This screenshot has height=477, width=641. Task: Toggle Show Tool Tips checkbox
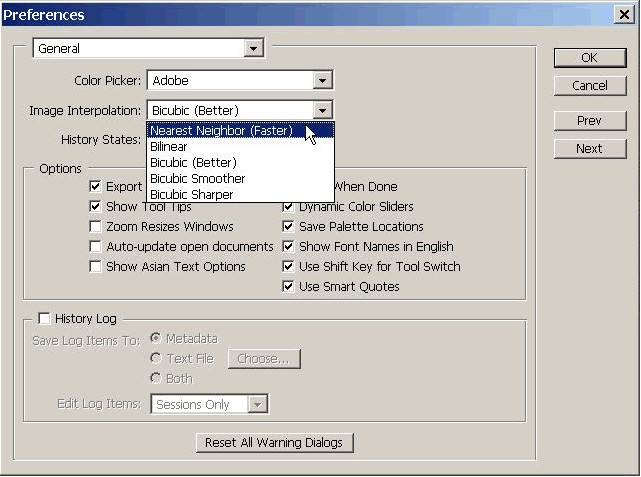96,207
